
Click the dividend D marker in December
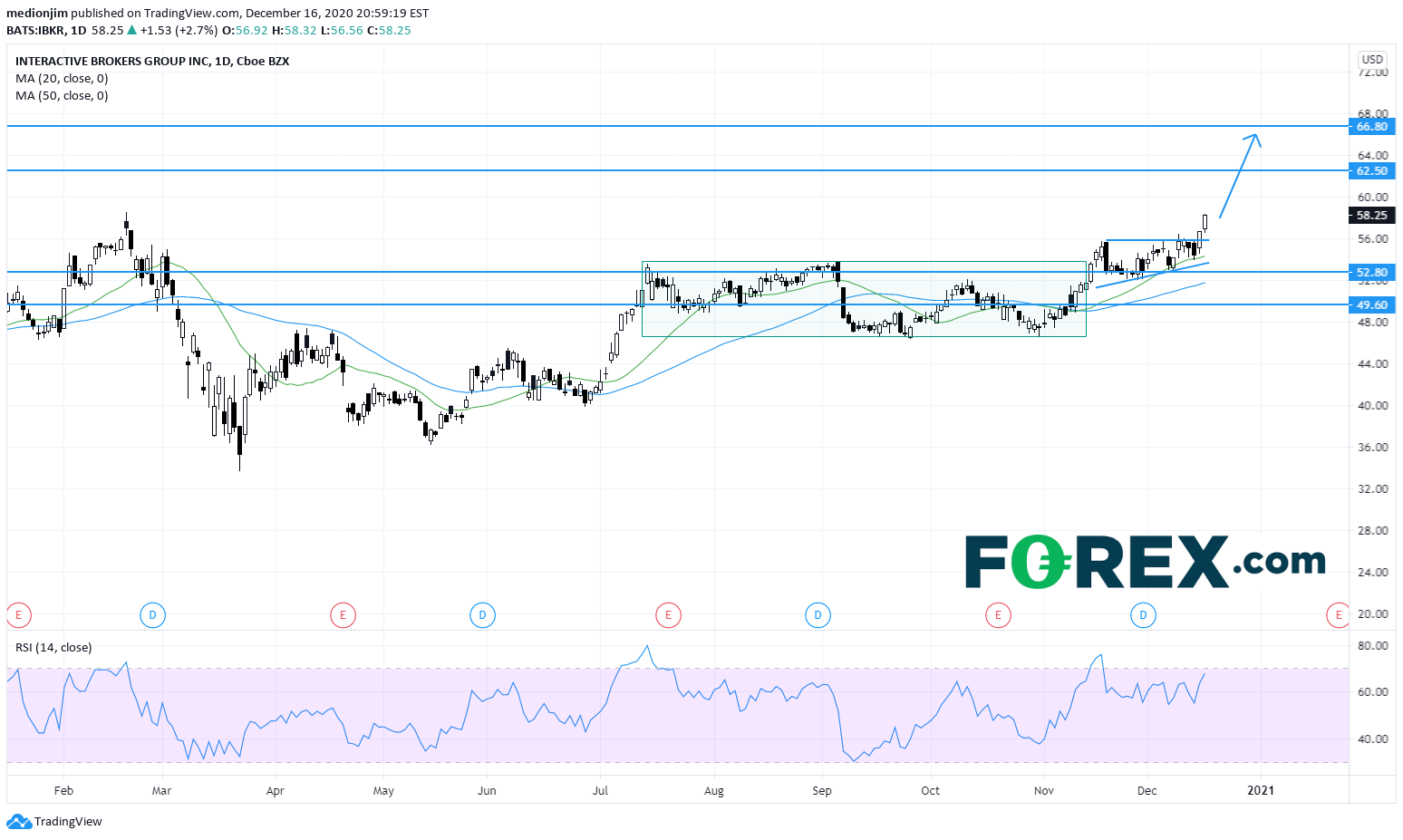1143,616
